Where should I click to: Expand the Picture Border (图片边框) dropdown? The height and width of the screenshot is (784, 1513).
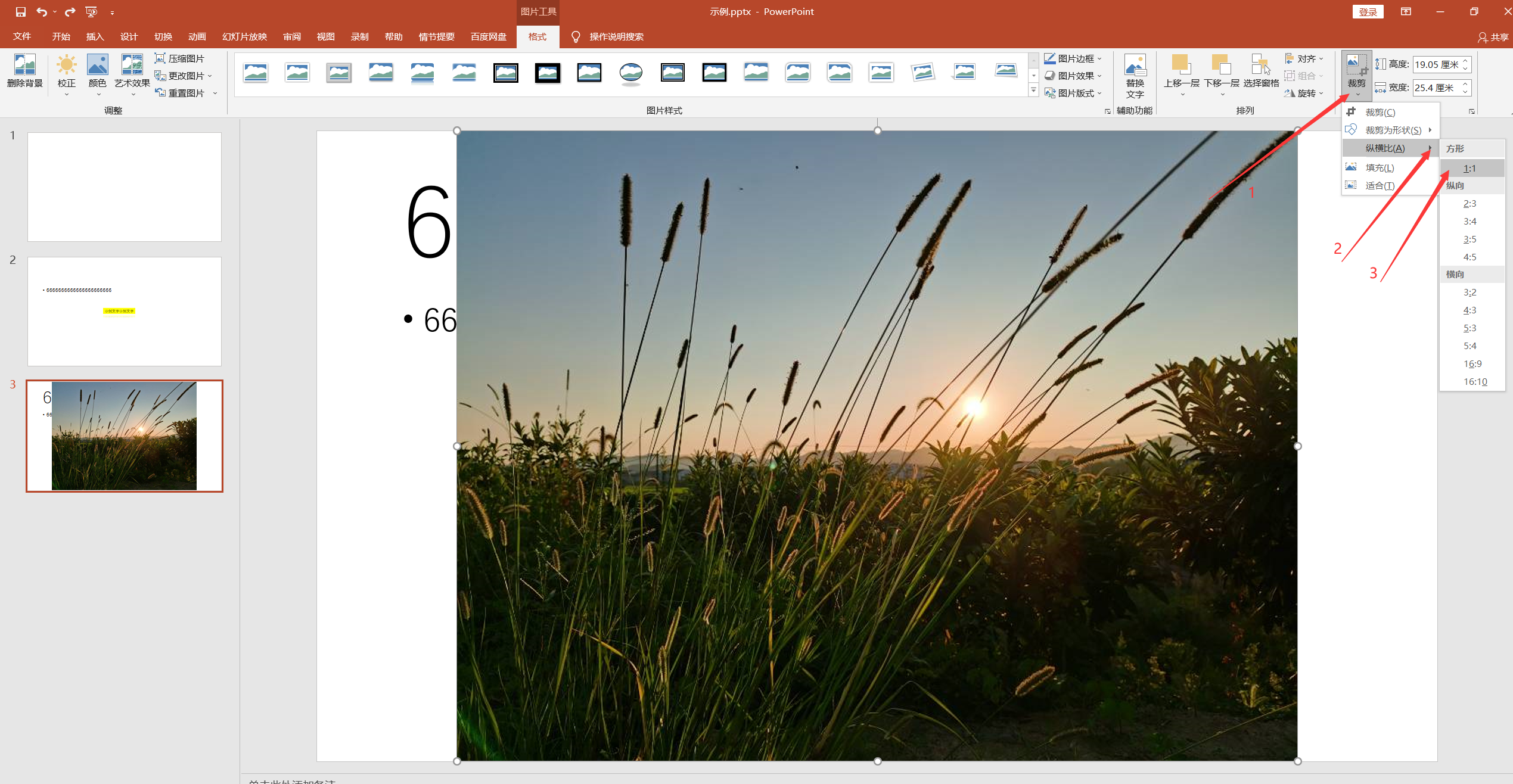coord(1073,58)
